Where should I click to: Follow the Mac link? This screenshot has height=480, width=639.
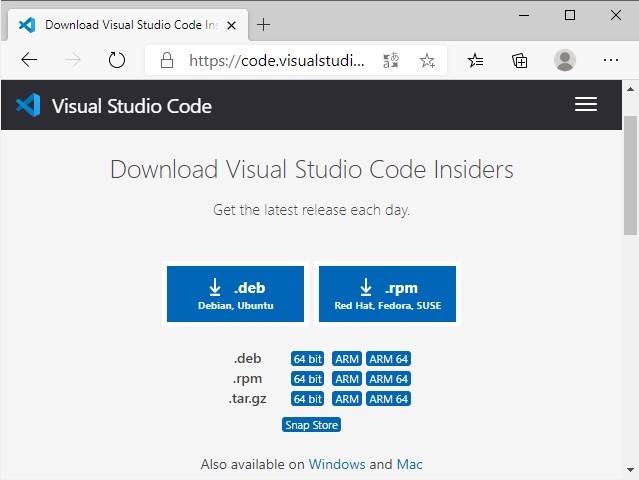[410, 464]
